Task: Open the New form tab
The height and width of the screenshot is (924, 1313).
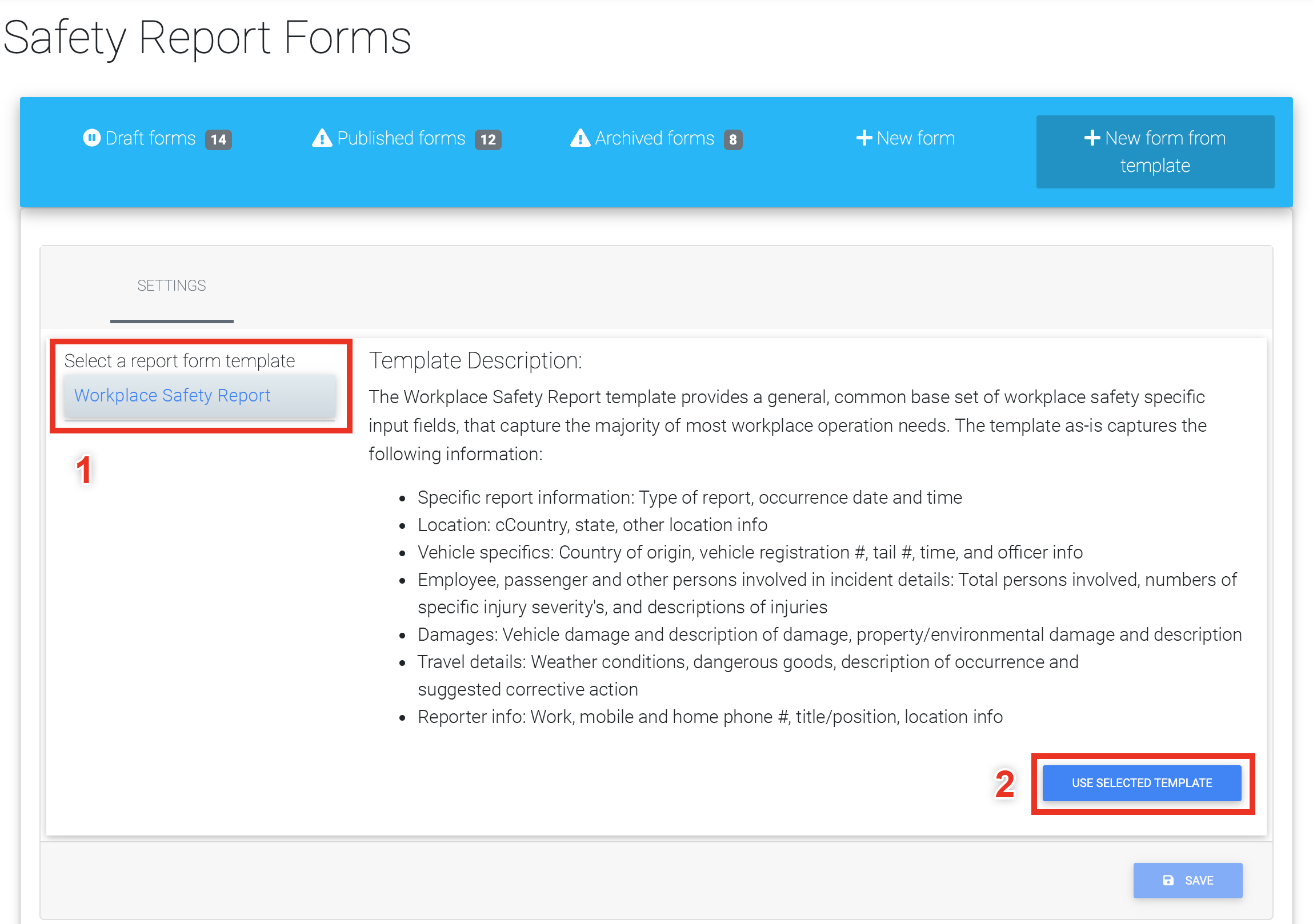Action: pyautogui.click(x=915, y=138)
